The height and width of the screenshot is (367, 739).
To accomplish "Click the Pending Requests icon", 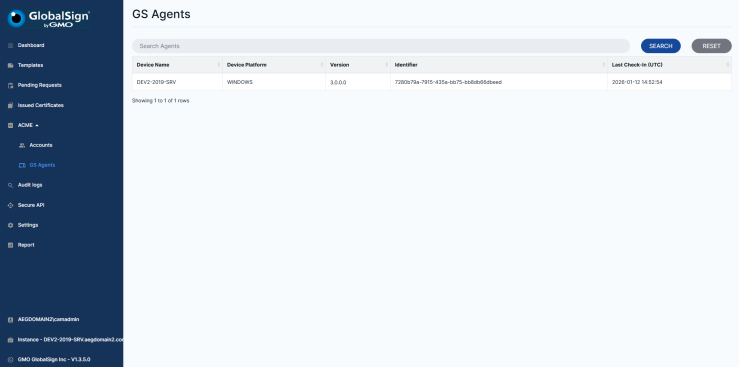I will (x=10, y=85).
